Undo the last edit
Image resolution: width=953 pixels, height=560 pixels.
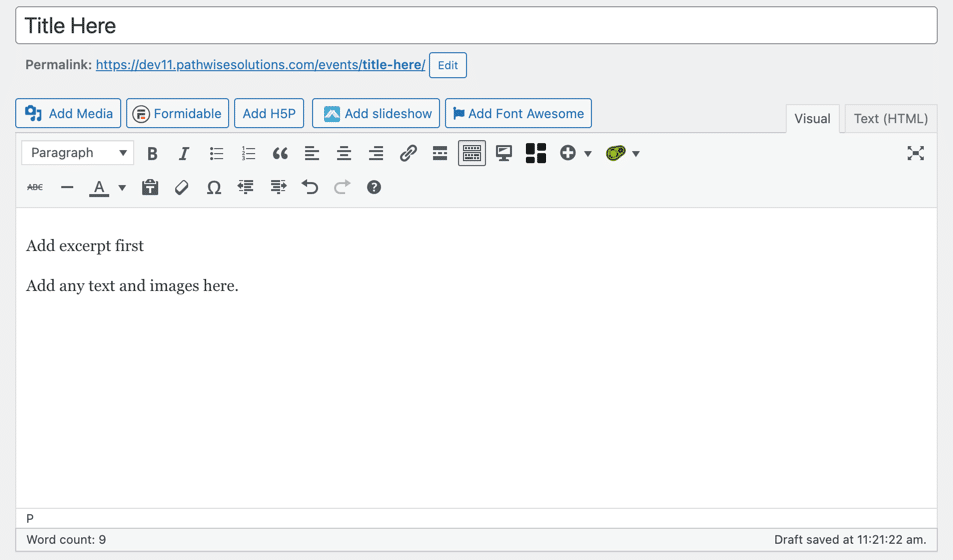(x=310, y=188)
